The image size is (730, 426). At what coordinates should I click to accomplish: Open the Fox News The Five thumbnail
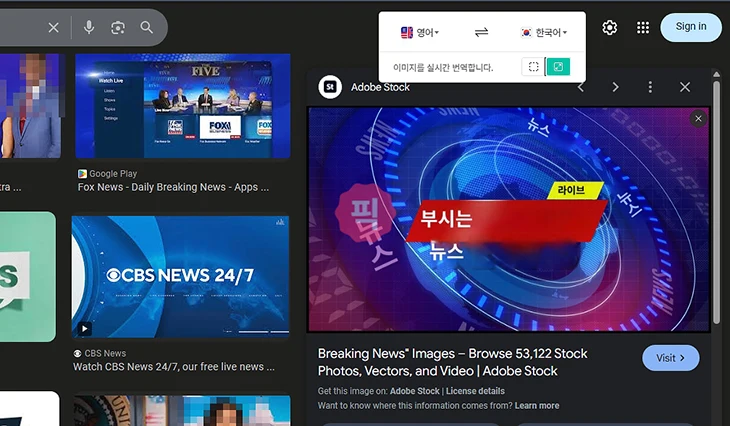[182, 106]
